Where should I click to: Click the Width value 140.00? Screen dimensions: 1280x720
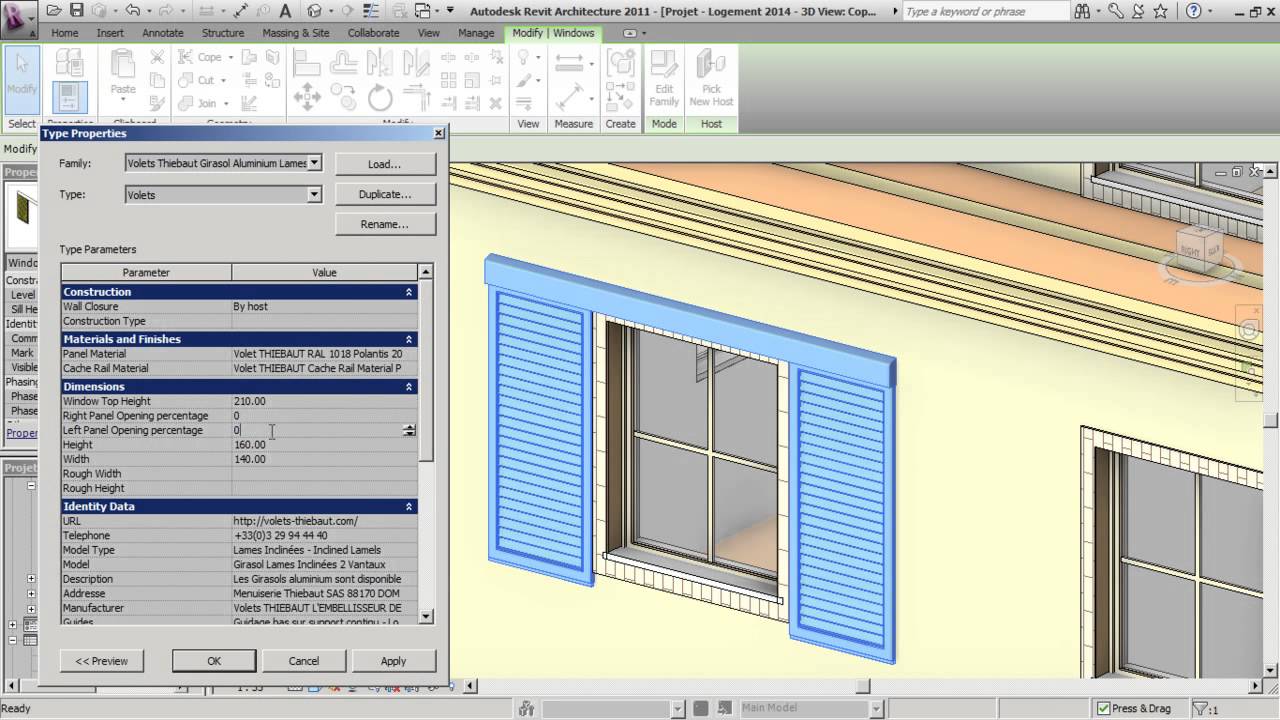pyautogui.click(x=250, y=459)
